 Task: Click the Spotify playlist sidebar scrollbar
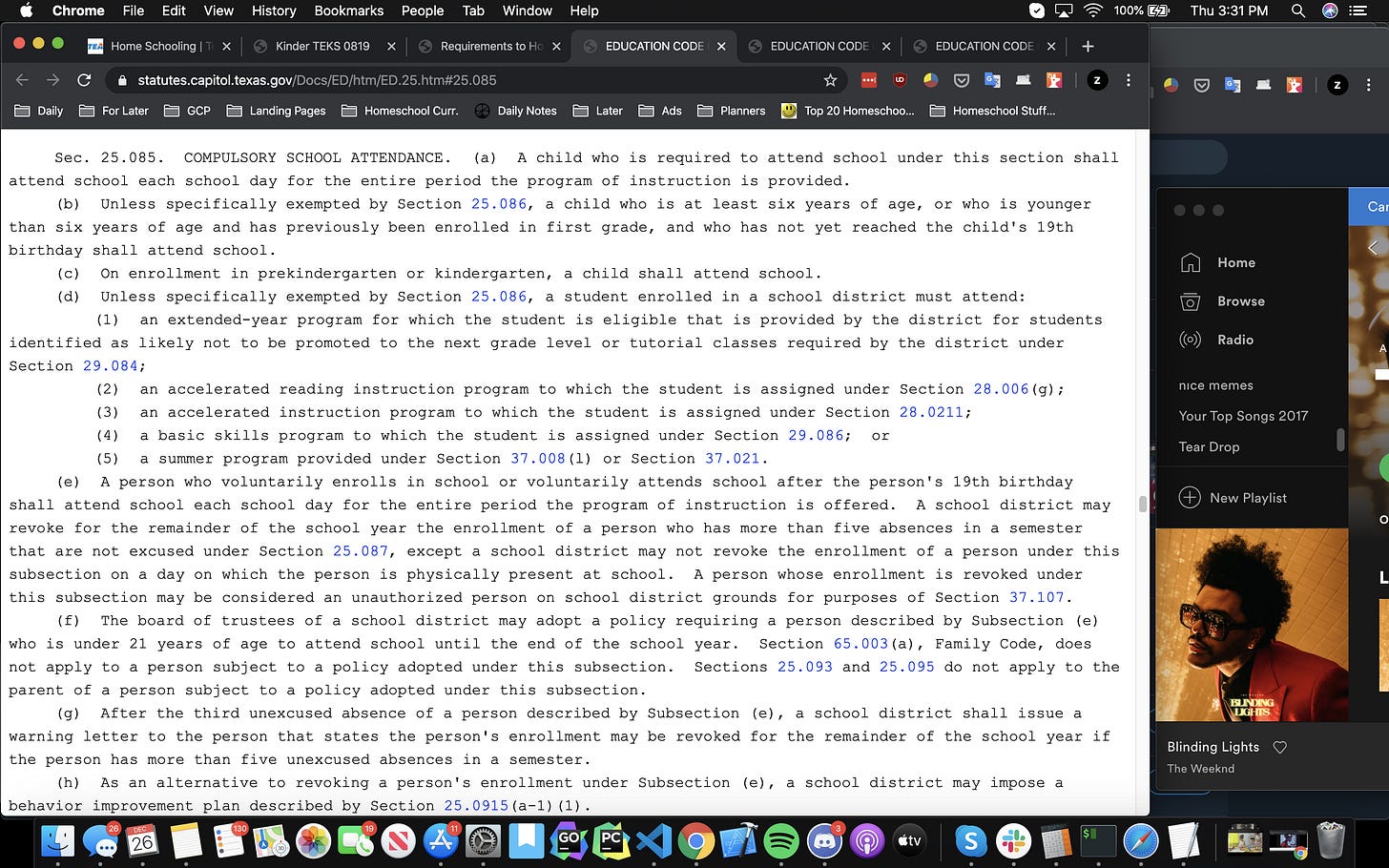[1340, 439]
